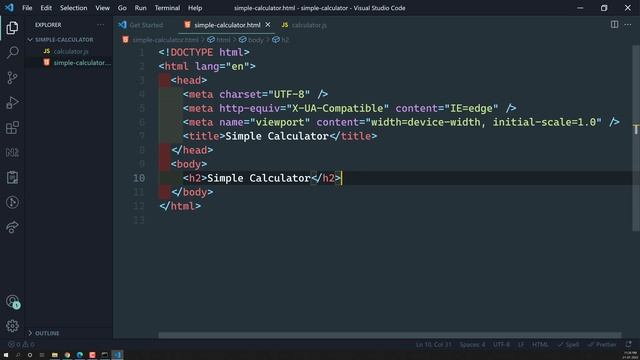Open Microsoft Edge from taskbar
This screenshot has width=640, height=360.
(80, 355)
